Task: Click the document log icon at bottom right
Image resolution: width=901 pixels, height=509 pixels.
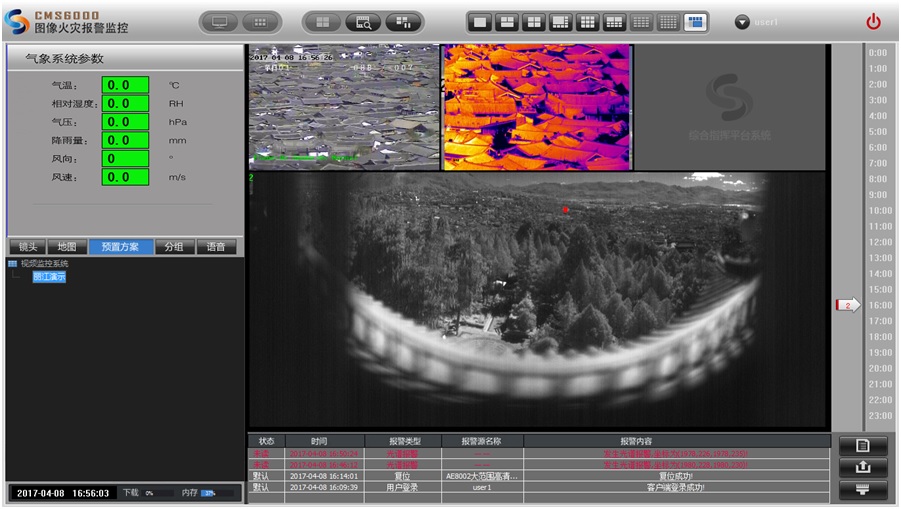Action: coord(863,446)
